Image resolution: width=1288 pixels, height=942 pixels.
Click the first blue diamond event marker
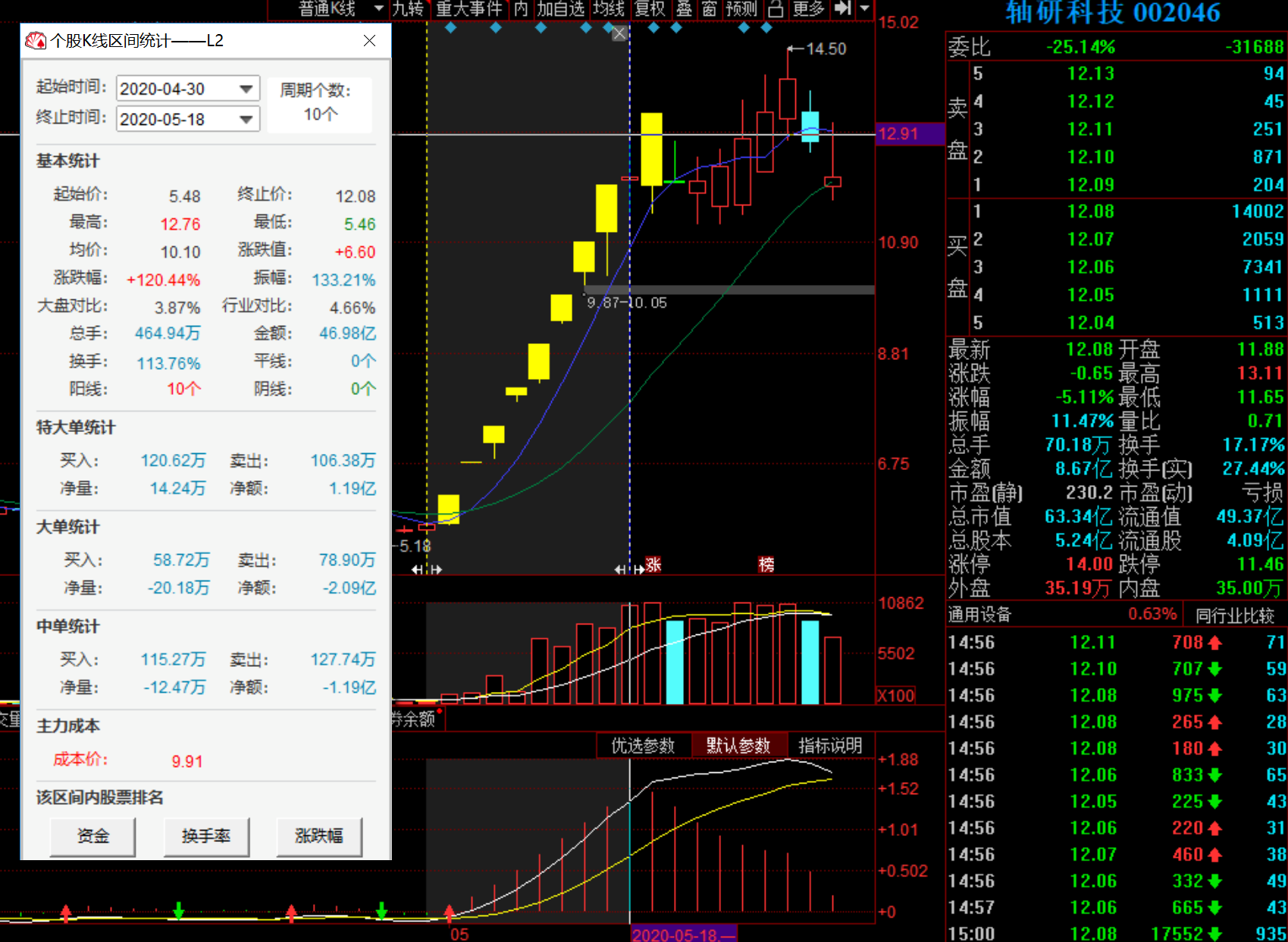pos(451,28)
